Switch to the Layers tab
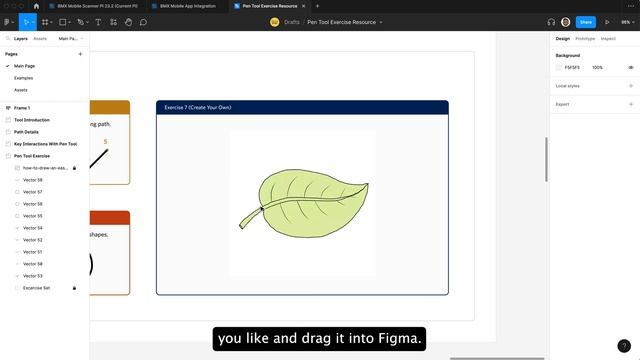The height and width of the screenshot is (360, 640). (x=20, y=38)
